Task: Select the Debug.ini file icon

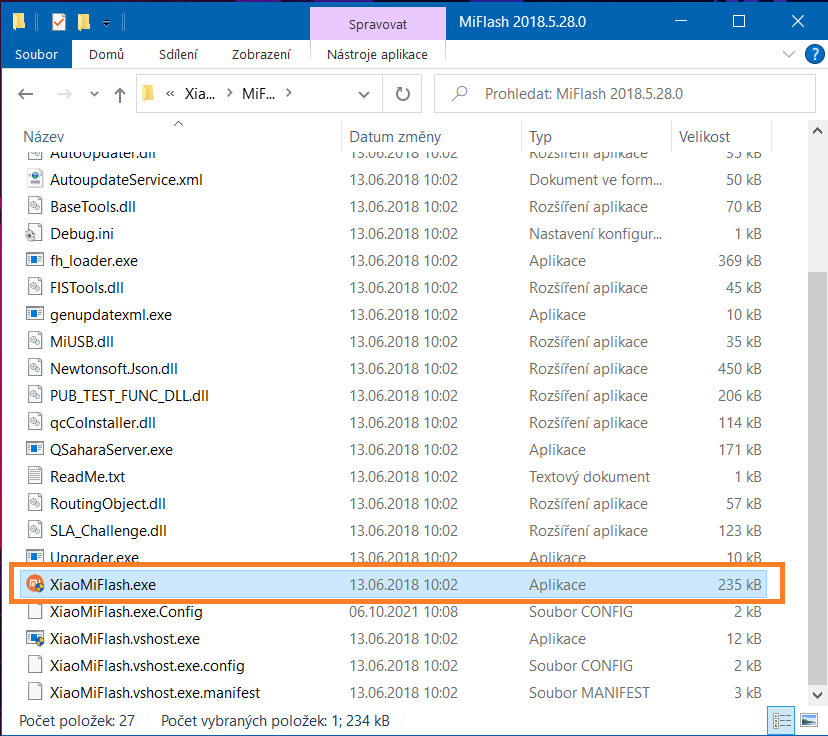Action: click(33, 233)
